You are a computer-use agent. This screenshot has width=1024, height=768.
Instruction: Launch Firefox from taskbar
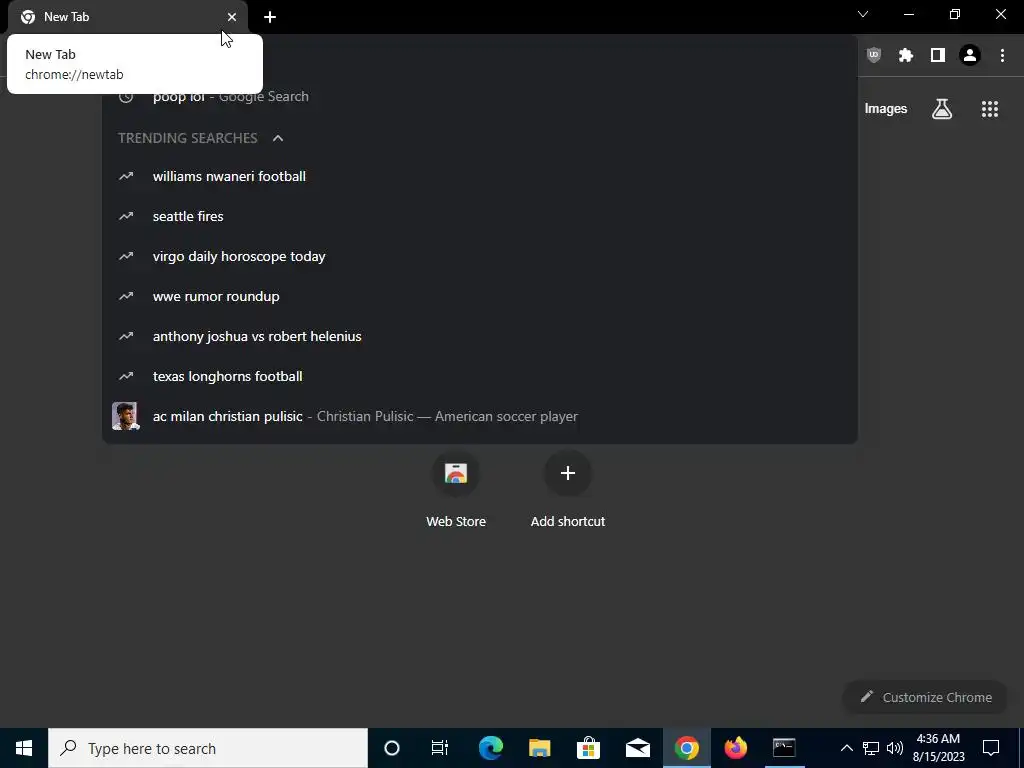tap(735, 748)
